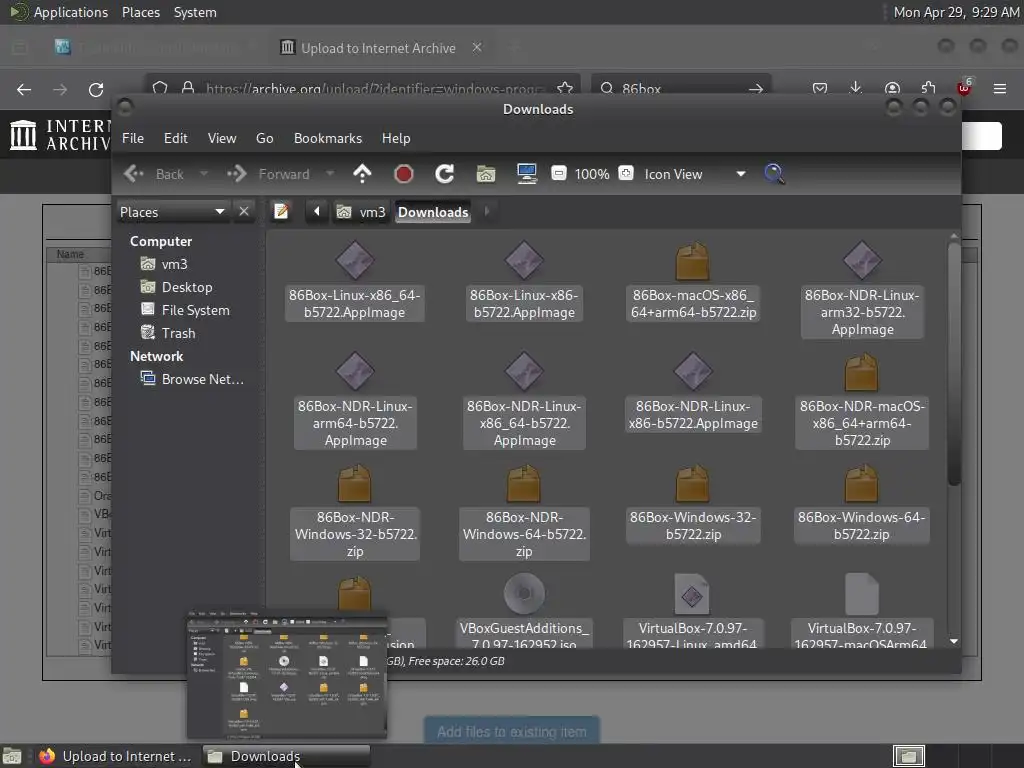Click scrollbar down arrow in file pane
1024x768 pixels.
[953, 641]
